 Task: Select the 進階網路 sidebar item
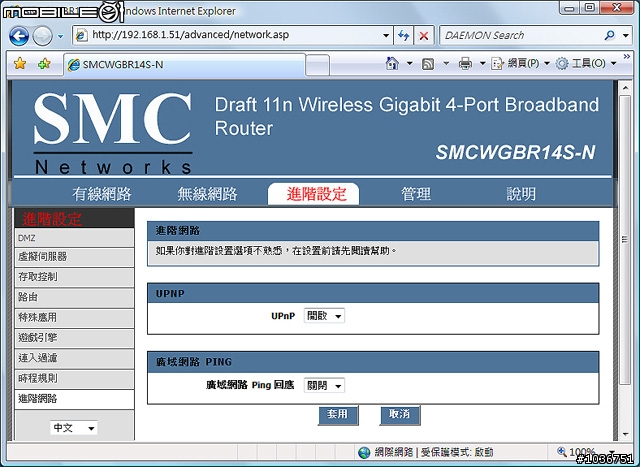(74, 399)
